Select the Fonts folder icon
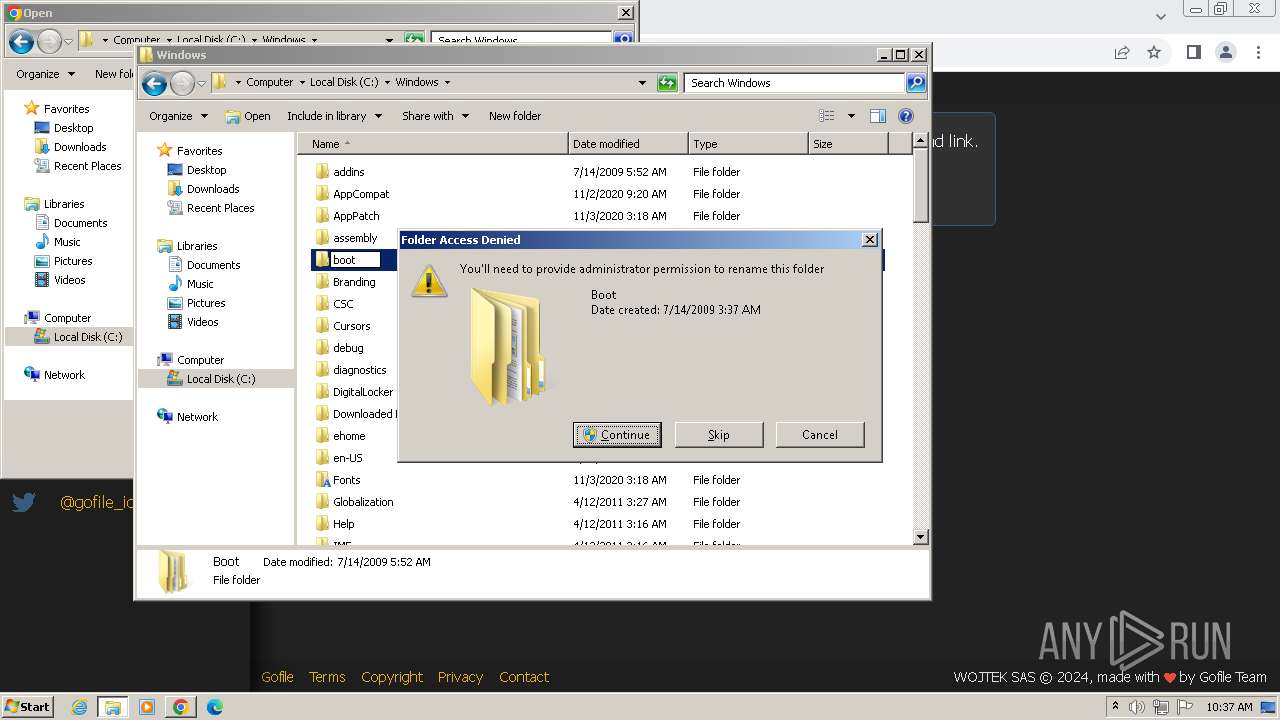The width and height of the screenshot is (1280, 720). tap(322, 480)
